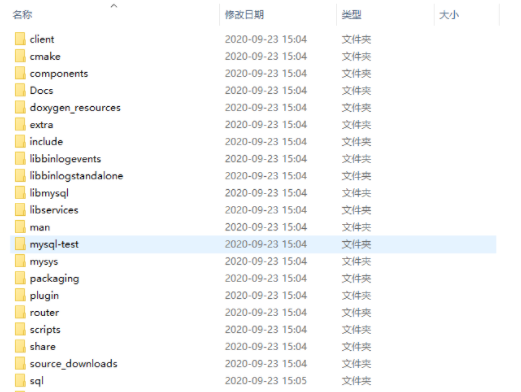Viewport: 521px width, 392px height.
Task: Select the mysql-test folder name
Action: pyautogui.click(x=54, y=244)
